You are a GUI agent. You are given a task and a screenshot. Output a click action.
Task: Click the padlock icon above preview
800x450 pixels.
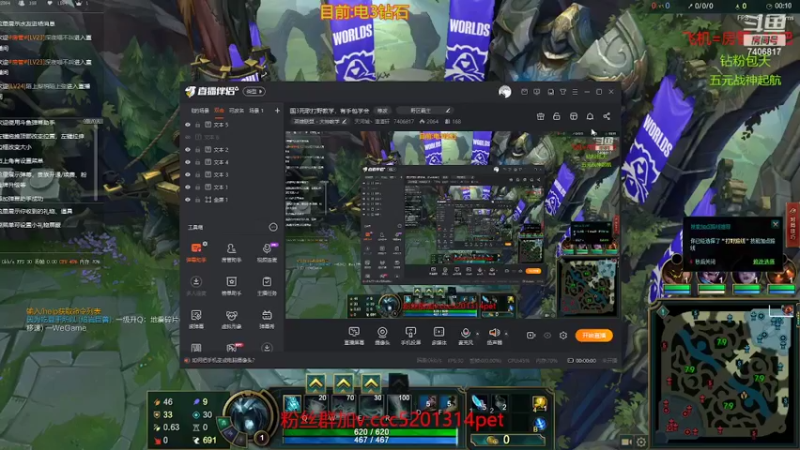pyautogui.click(x=557, y=116)
